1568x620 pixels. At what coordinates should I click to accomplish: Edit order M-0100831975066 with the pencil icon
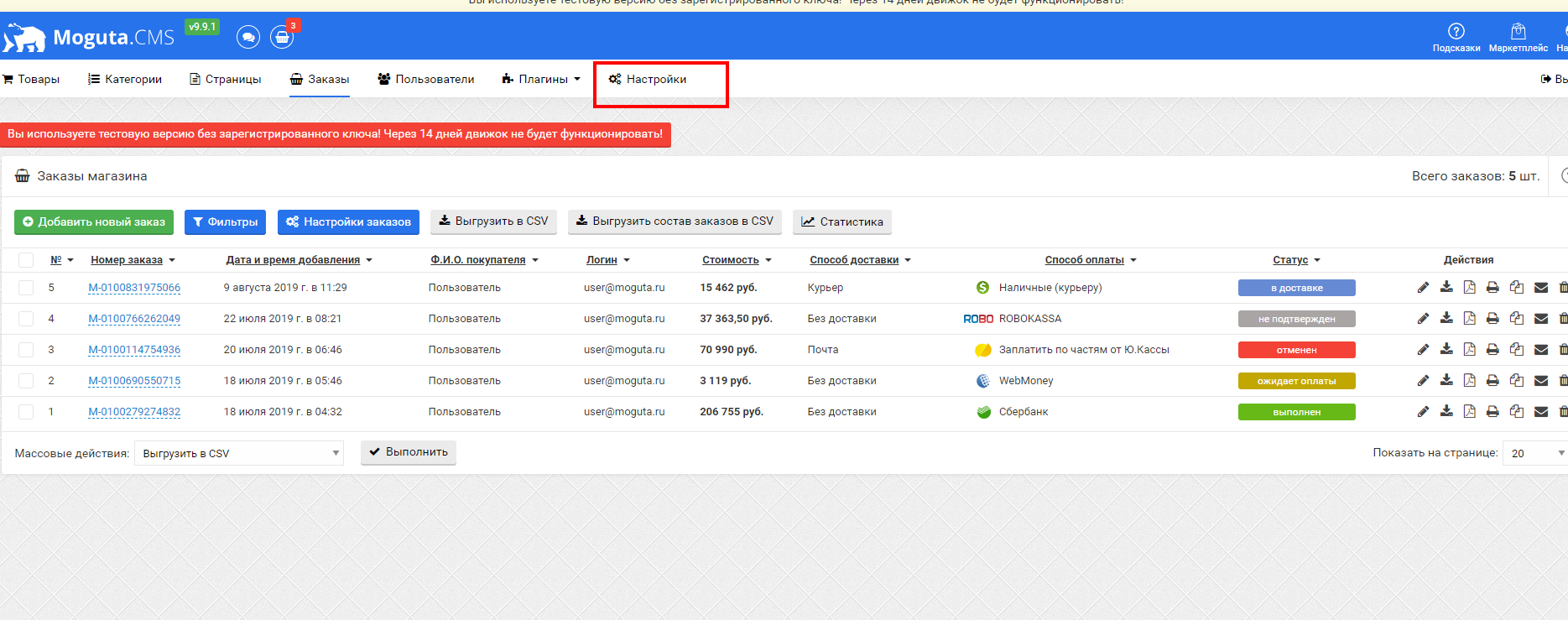[1423, 288]
